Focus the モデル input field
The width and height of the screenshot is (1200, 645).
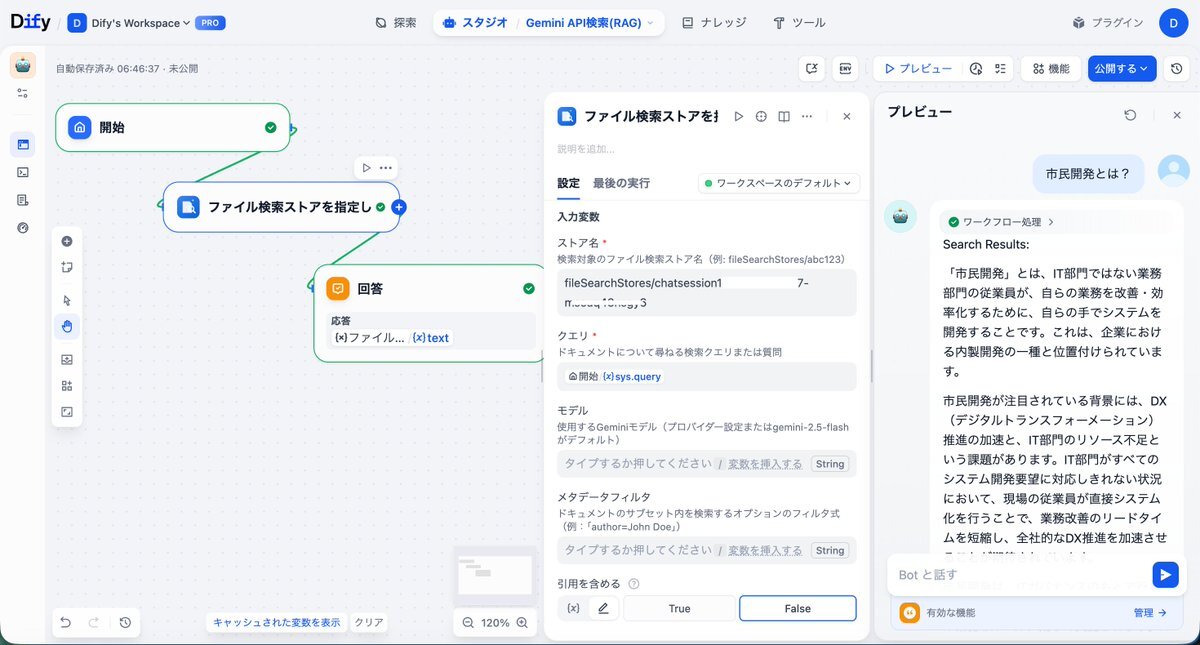[x=706, y=464]
